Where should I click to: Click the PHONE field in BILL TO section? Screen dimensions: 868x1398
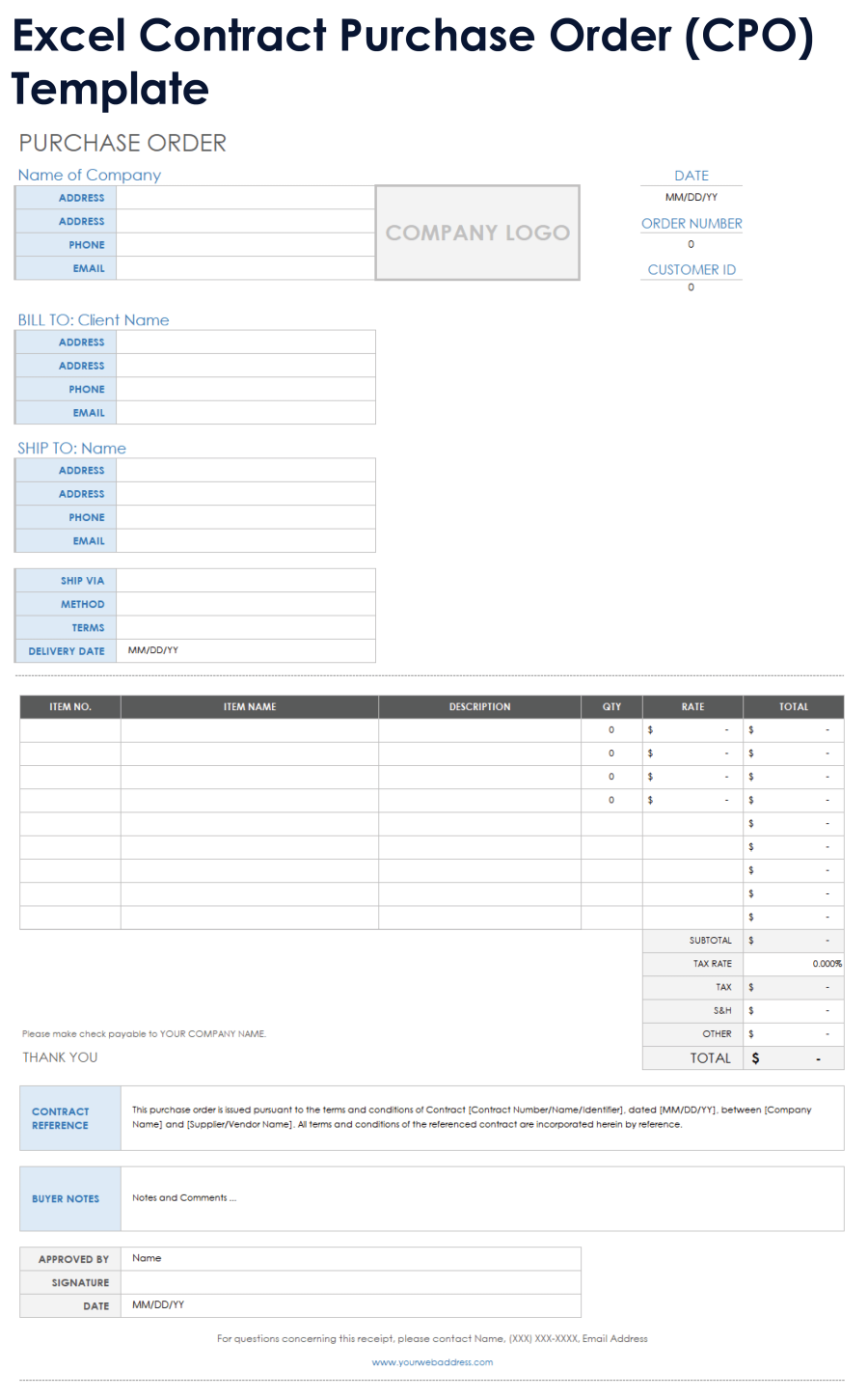point(244,388)
